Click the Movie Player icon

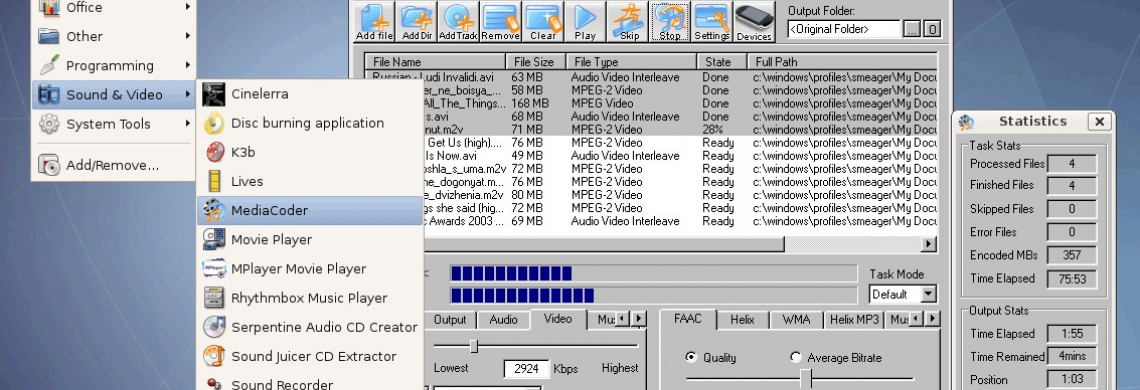click(x=214, y=239)
